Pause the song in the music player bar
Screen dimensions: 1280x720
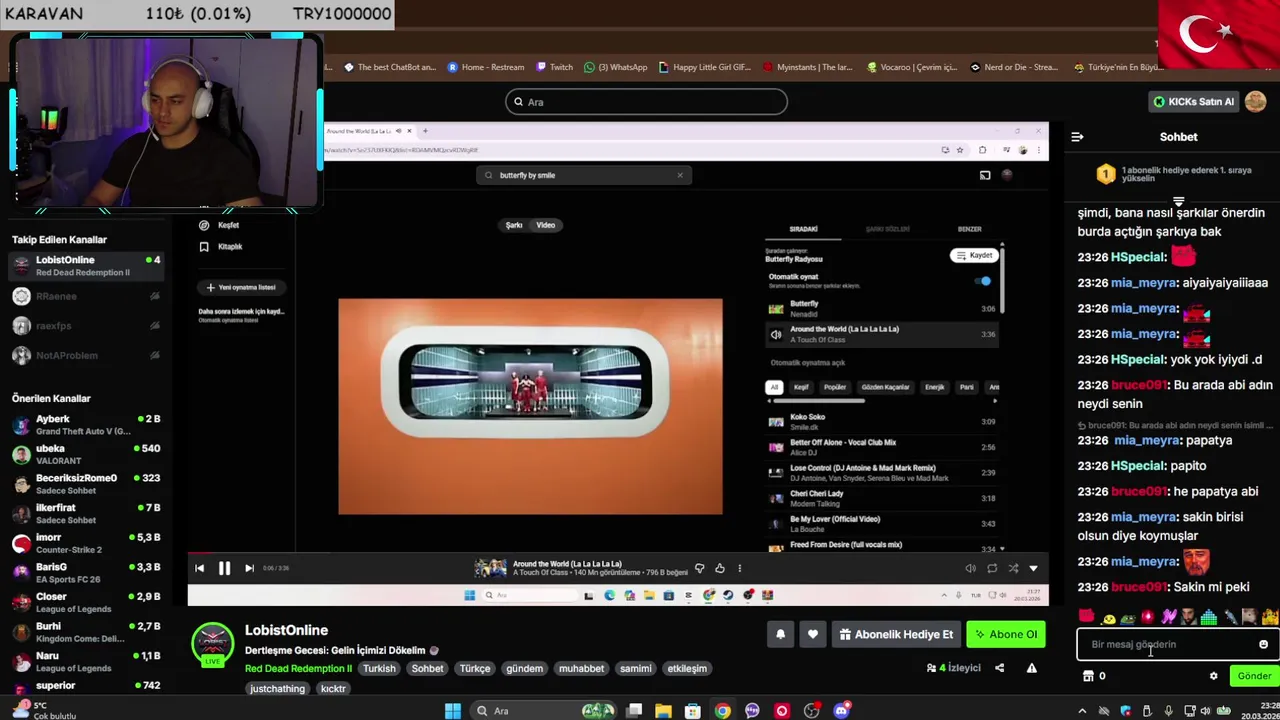pos(224,568)
